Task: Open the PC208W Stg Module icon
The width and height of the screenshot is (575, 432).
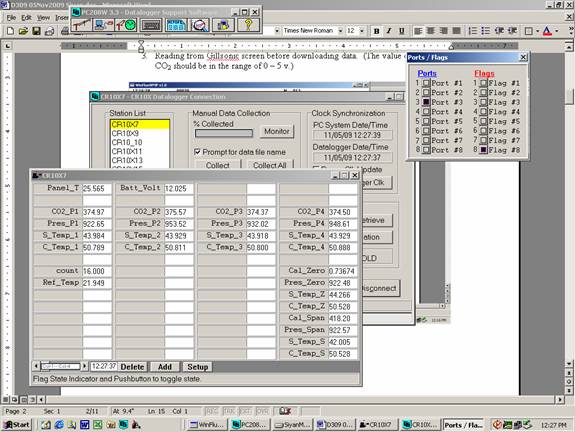Action: tap(223, 25)
